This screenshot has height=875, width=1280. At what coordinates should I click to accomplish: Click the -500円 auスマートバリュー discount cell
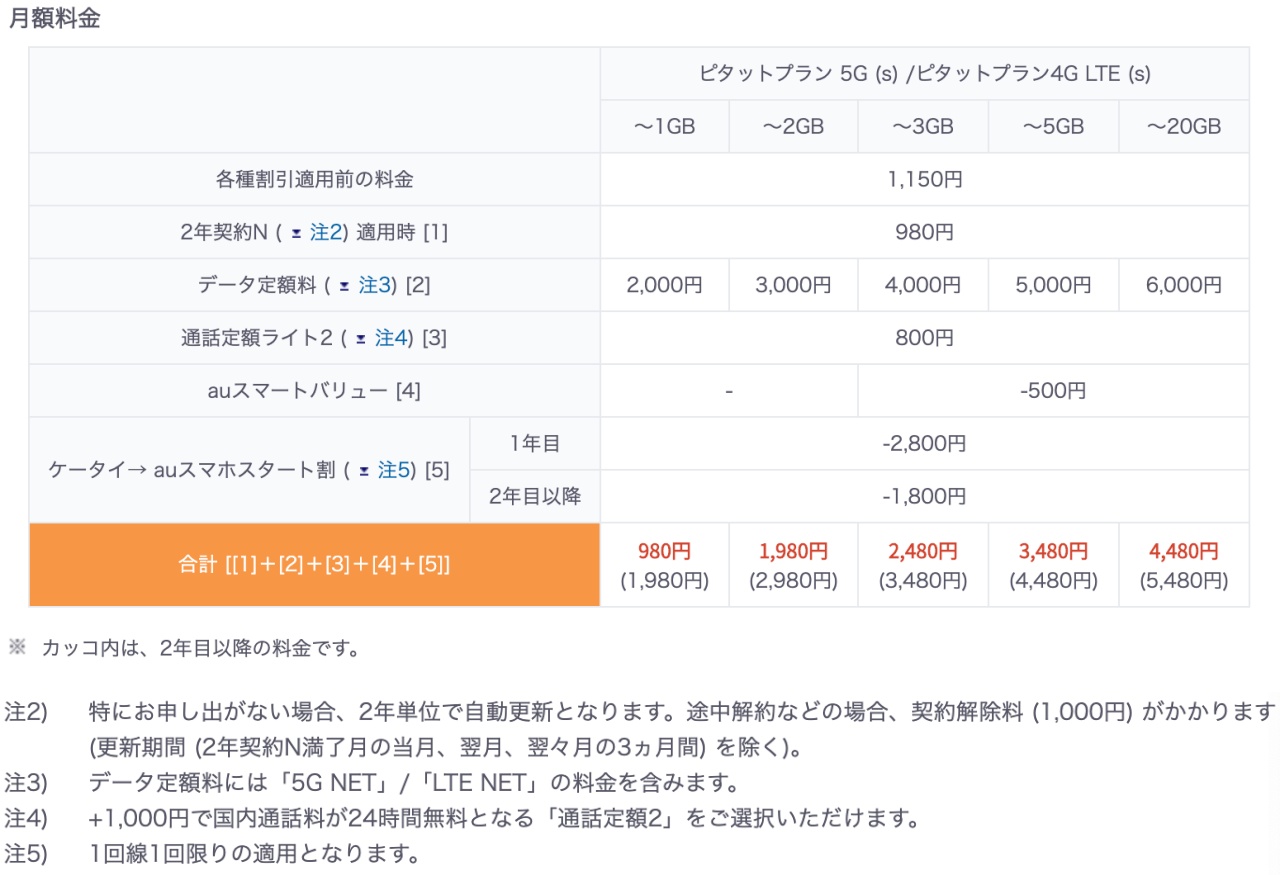point(1052,391)
